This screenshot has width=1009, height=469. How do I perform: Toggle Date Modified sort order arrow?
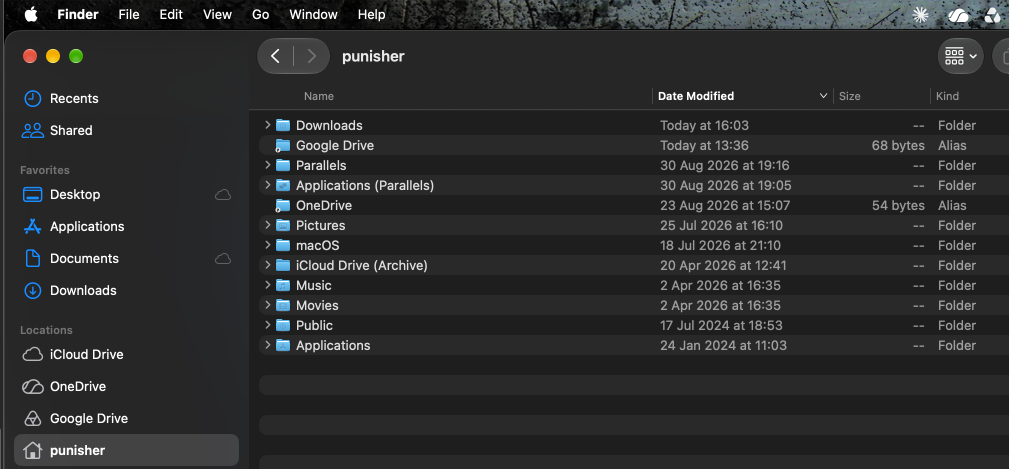823,97
